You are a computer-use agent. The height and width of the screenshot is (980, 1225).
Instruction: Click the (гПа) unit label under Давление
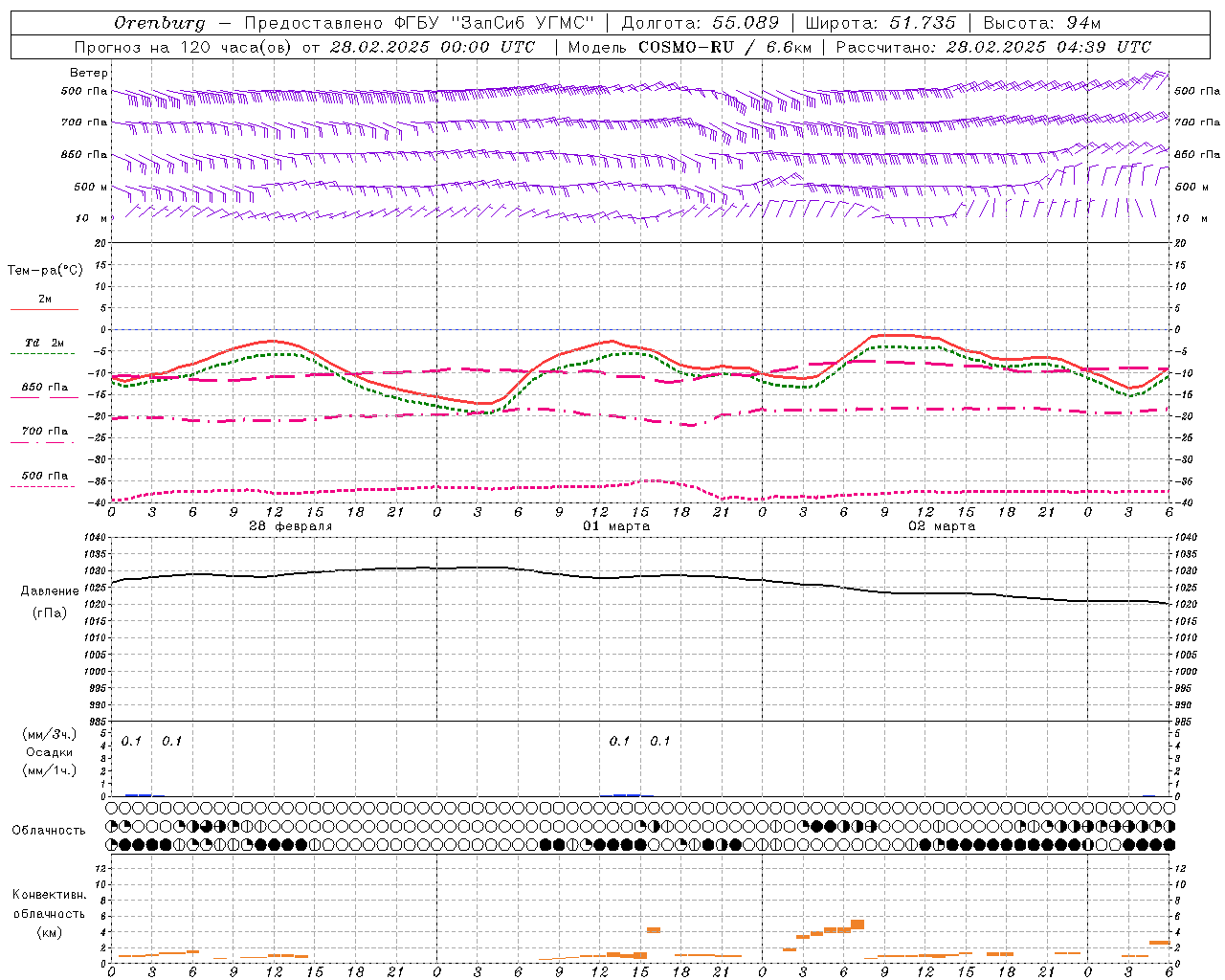point(50,613)
